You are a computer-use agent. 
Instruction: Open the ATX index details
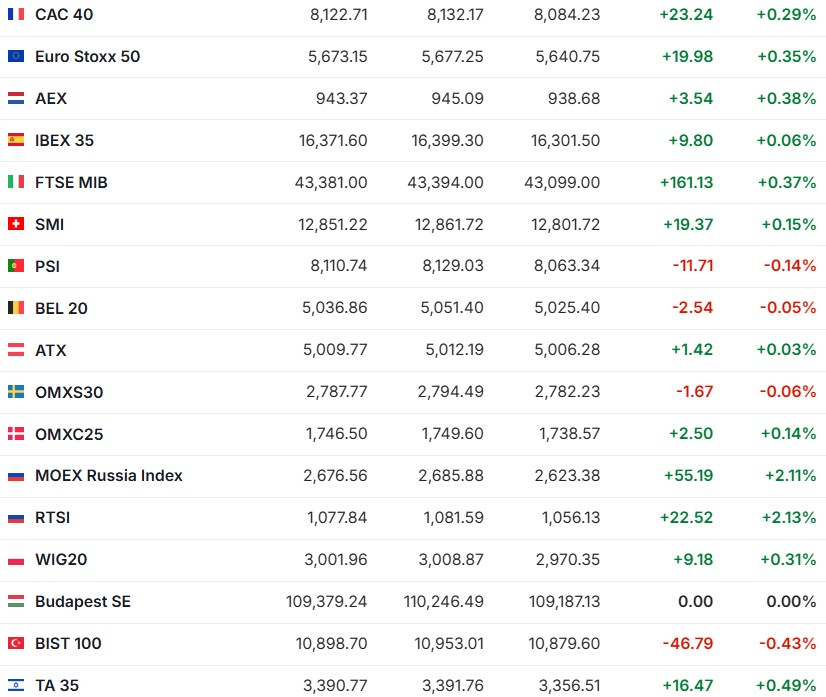point(50,350)
